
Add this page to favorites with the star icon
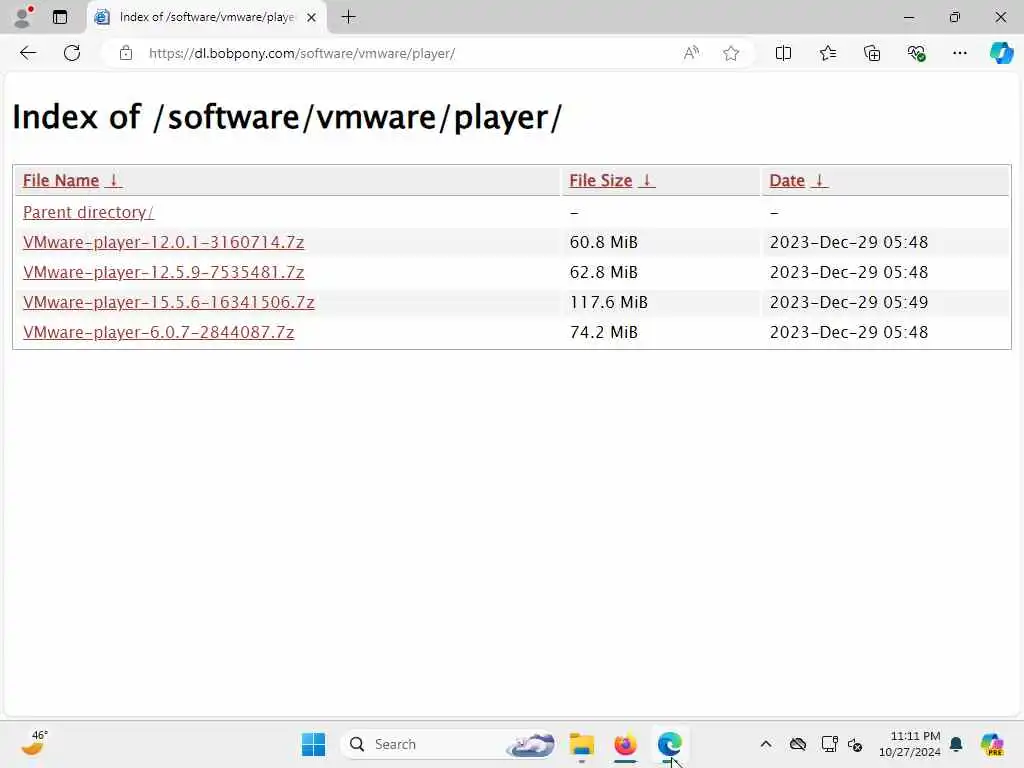(x=731, y=53)
